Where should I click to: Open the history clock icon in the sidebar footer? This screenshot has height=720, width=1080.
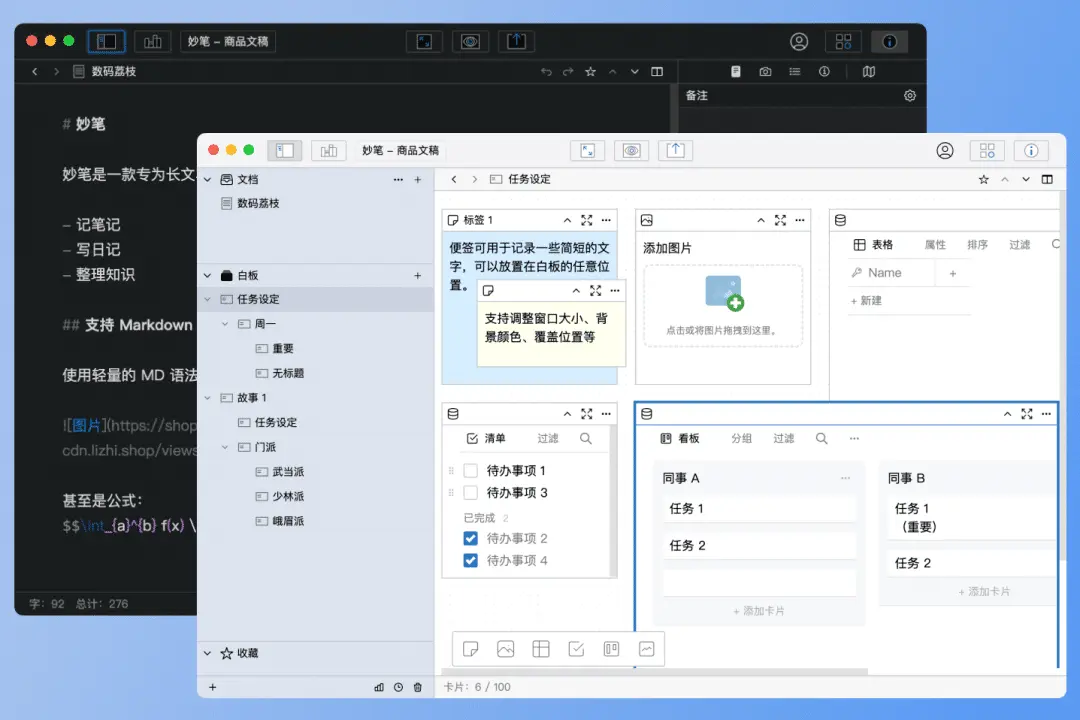coord(398,687)
